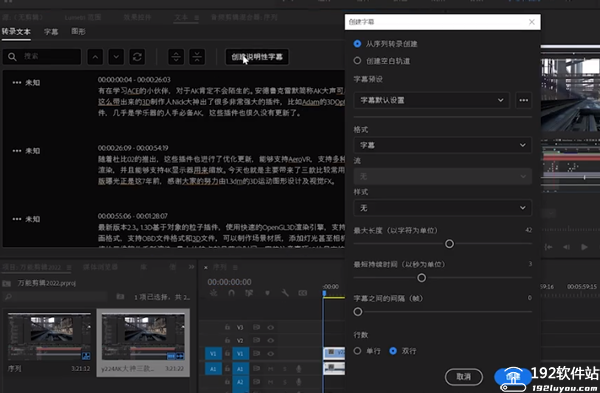Click voice-over record microphone on track A1
600x393 pixels.
click(298, 369)
